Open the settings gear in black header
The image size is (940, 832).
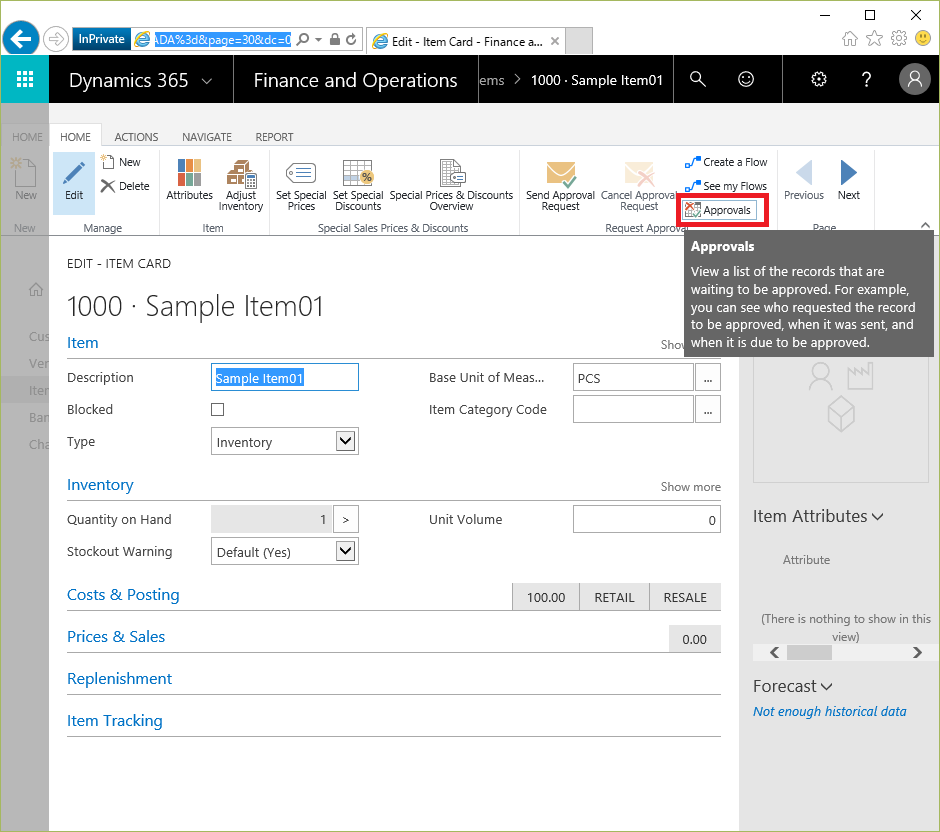pyautogui.click(x=818, y=79)
